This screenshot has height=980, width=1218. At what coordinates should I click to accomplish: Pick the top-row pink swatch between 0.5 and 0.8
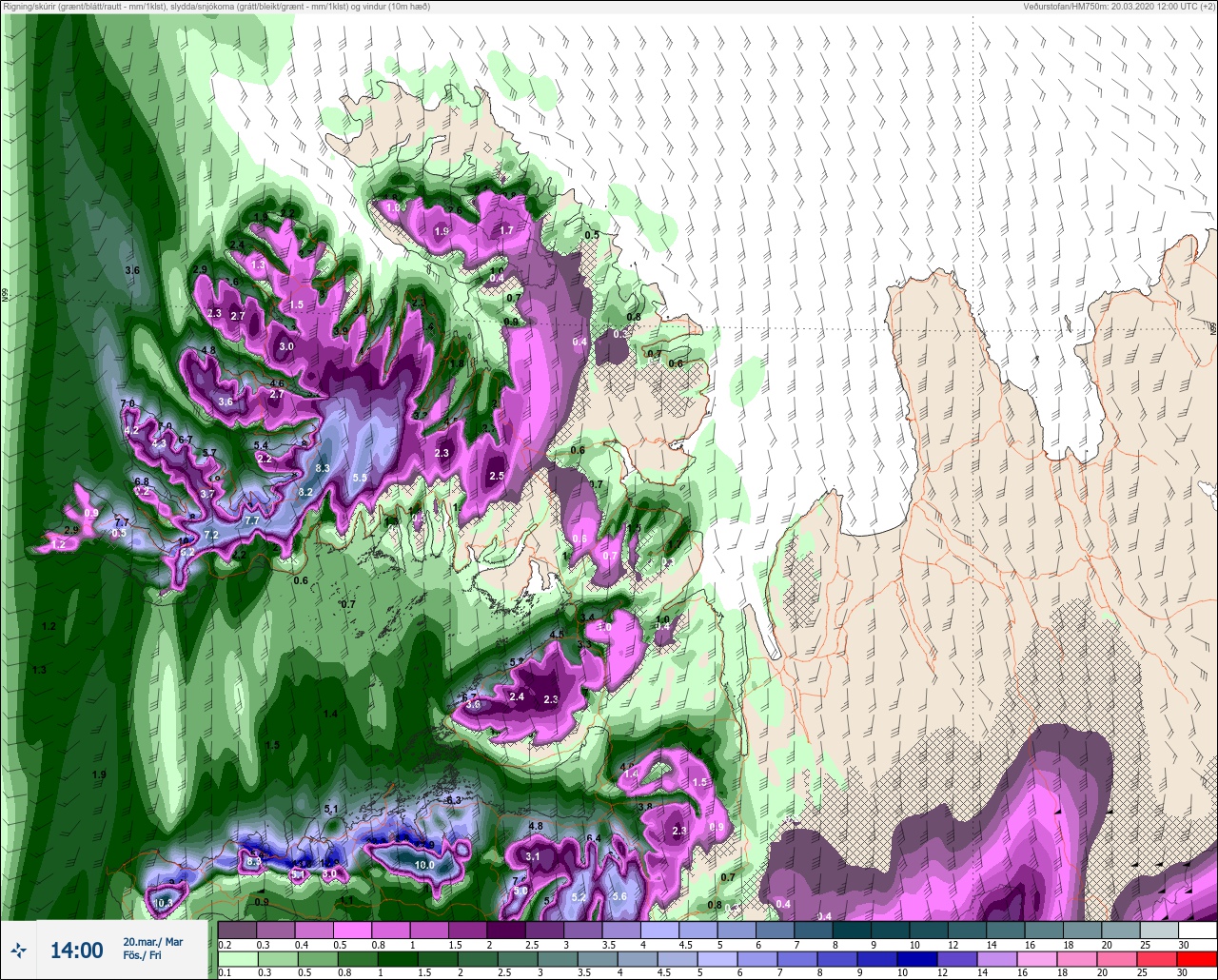pyautogui.click(x=352, y=930)
